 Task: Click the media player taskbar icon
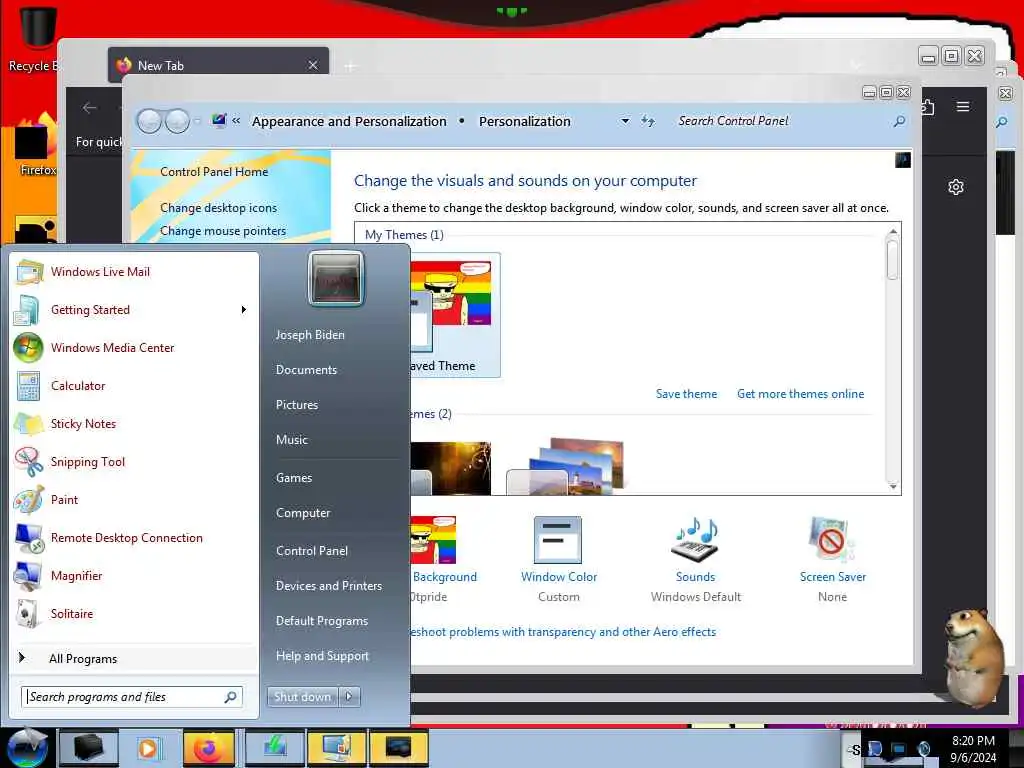148,748
